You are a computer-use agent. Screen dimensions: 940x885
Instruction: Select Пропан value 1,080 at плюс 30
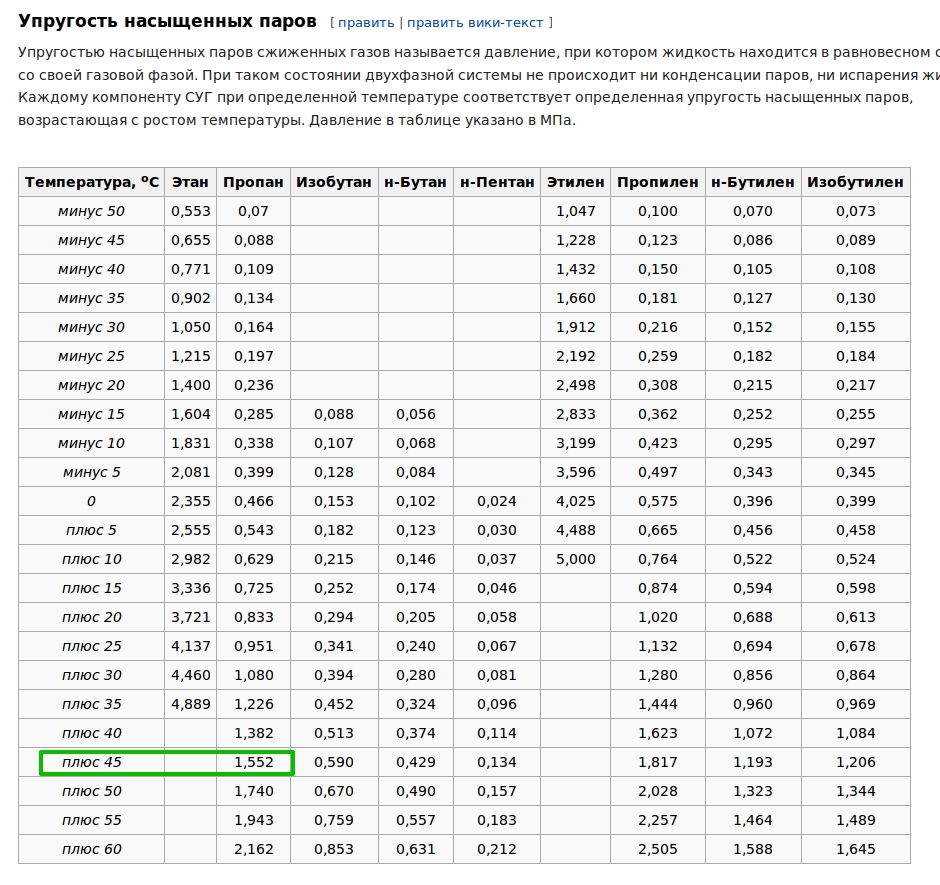pos(254,675)
